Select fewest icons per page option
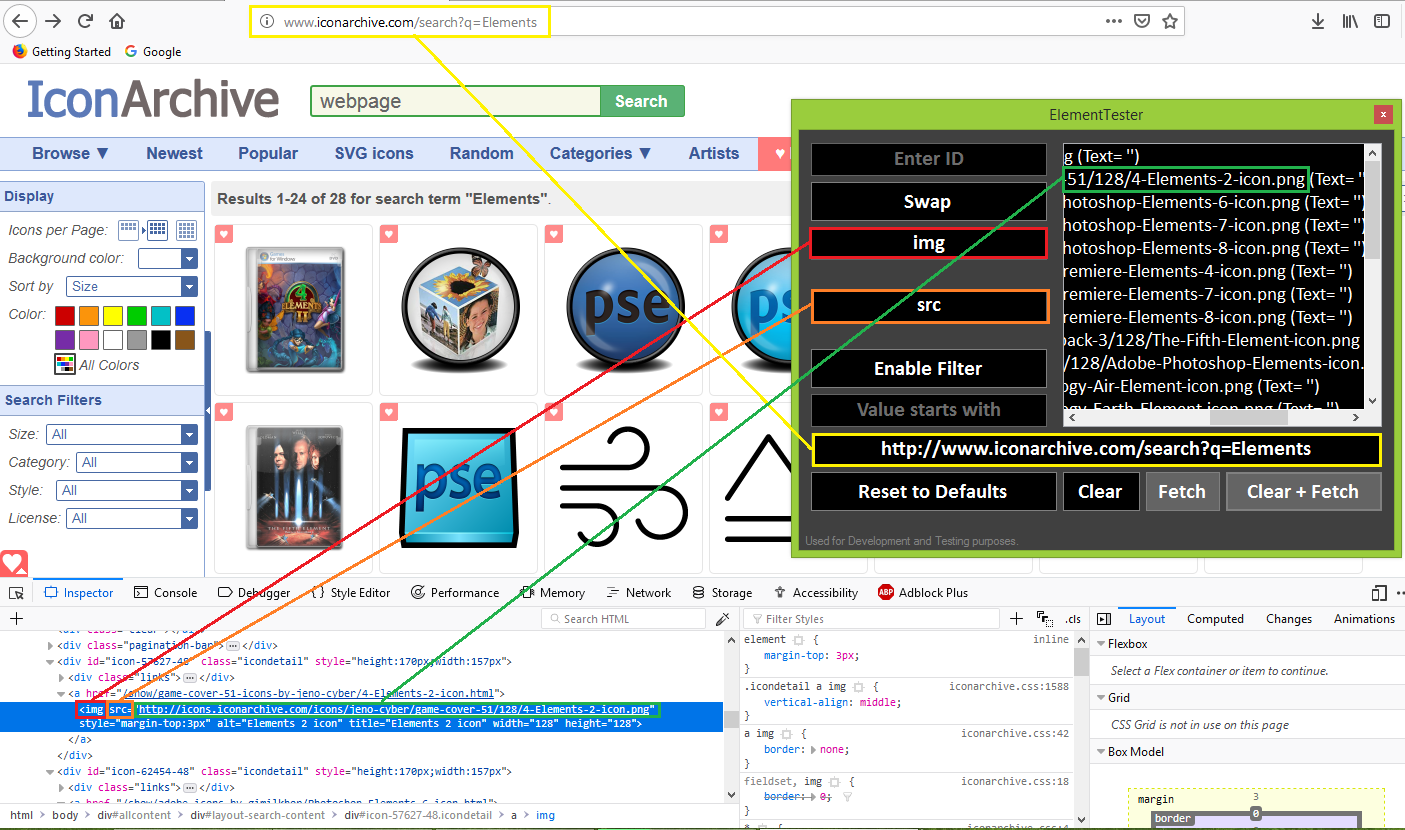 (x=128, y=230)
